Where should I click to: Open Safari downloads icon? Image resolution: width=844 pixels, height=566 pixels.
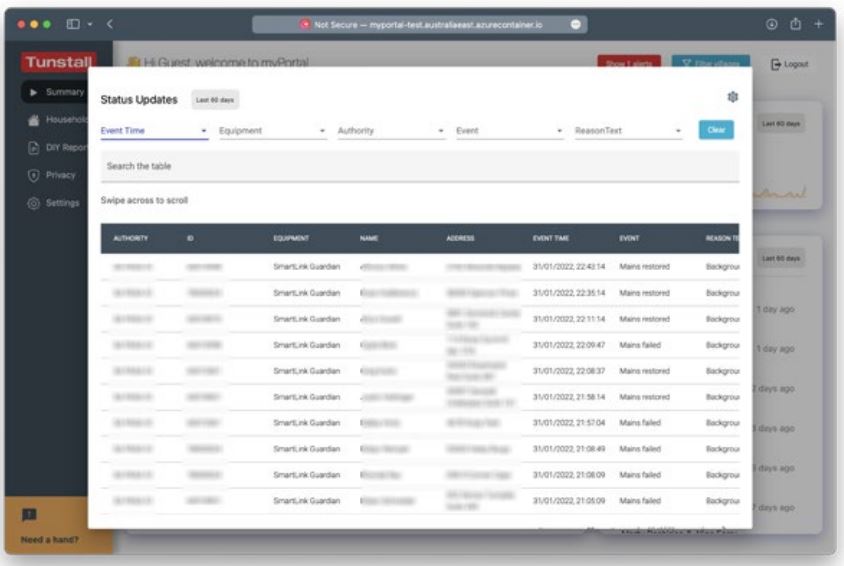[771, 24]
